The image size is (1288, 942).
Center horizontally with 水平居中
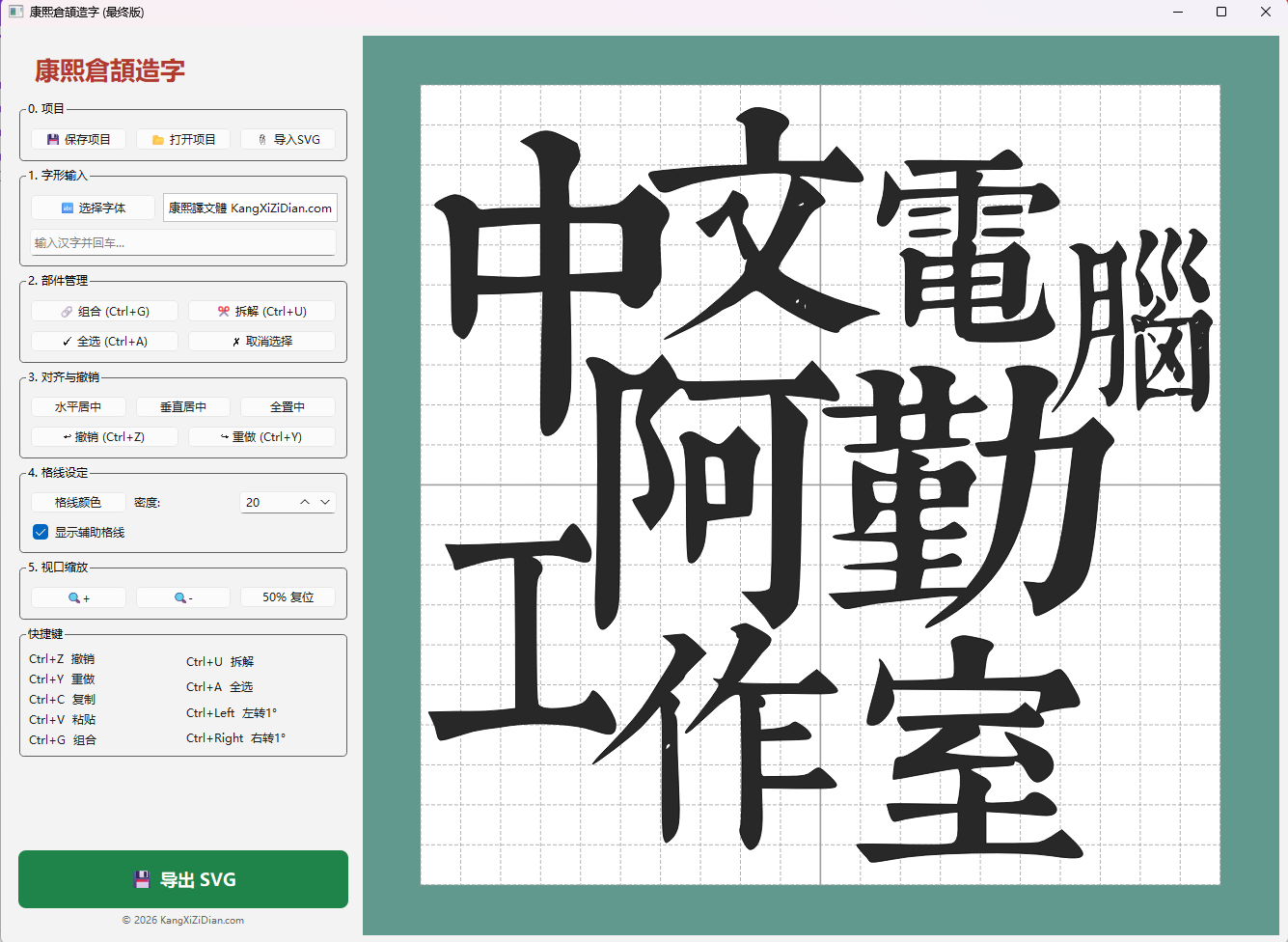coord(78,407)
